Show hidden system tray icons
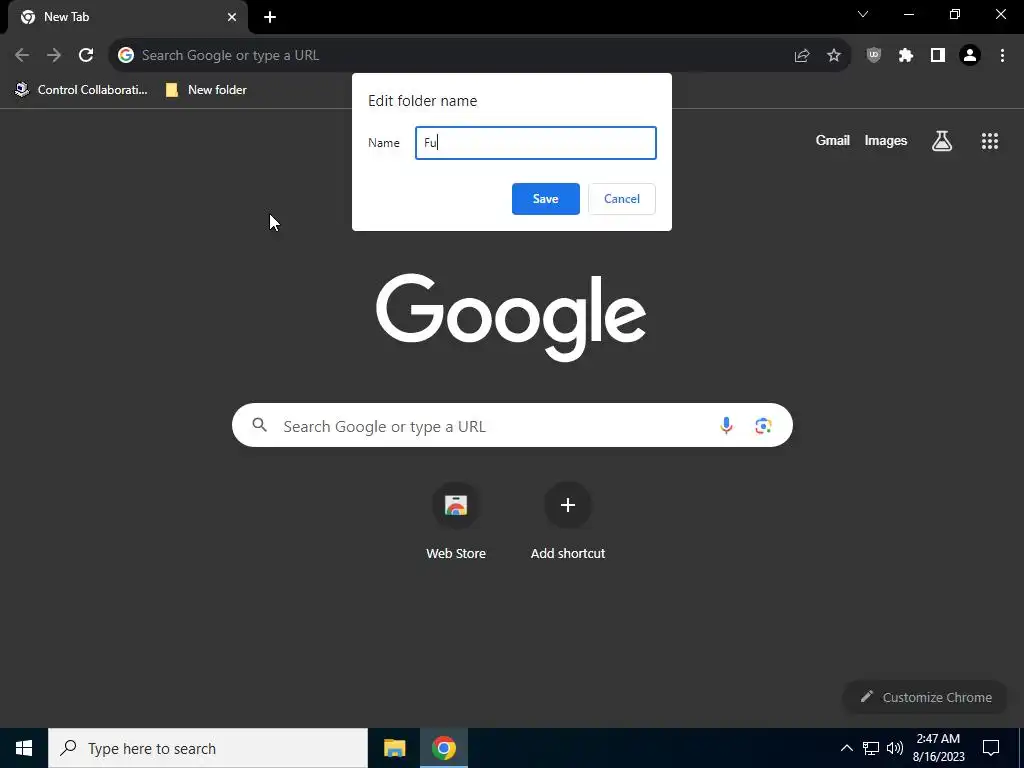Screen dimensions: 1024x768 click(x=846, y=748)
